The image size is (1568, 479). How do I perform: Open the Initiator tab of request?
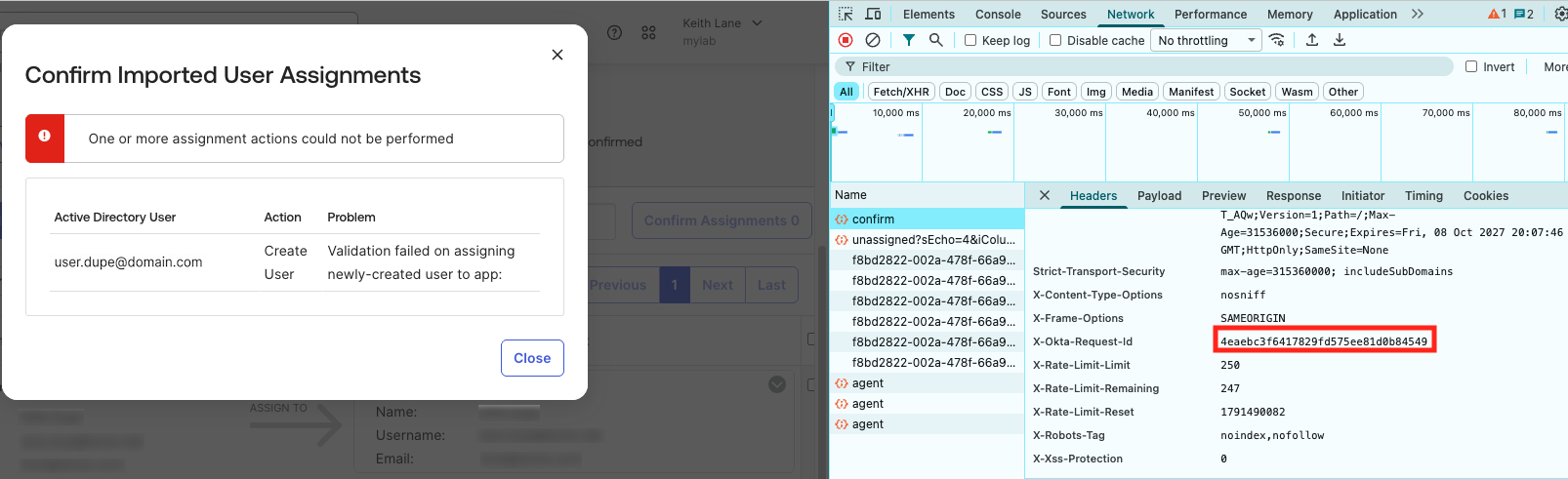point(1363,196)
